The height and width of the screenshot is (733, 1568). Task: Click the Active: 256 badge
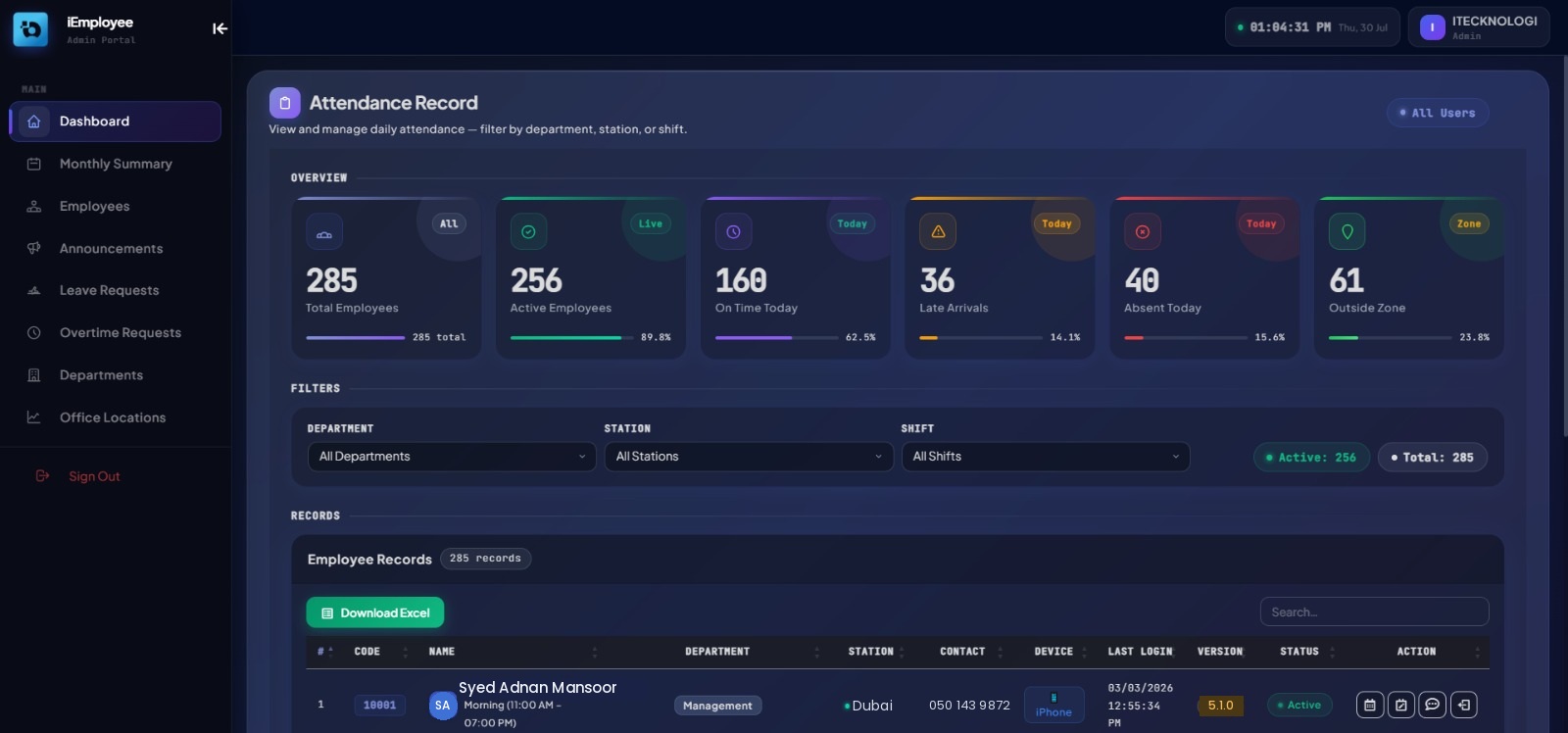point(1311,458)
